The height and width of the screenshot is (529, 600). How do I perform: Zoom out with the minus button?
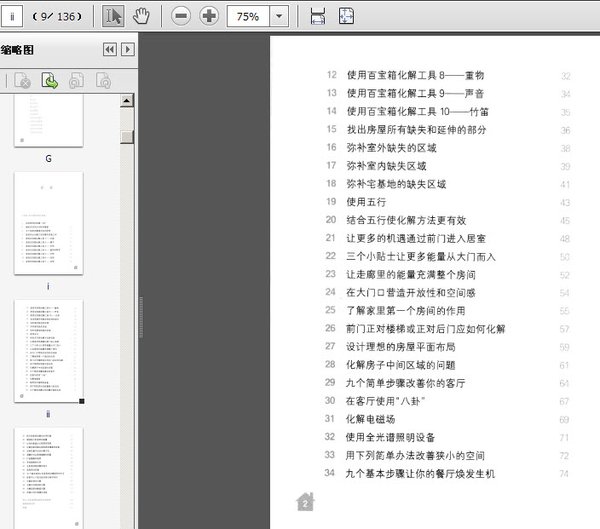point(181,16)
